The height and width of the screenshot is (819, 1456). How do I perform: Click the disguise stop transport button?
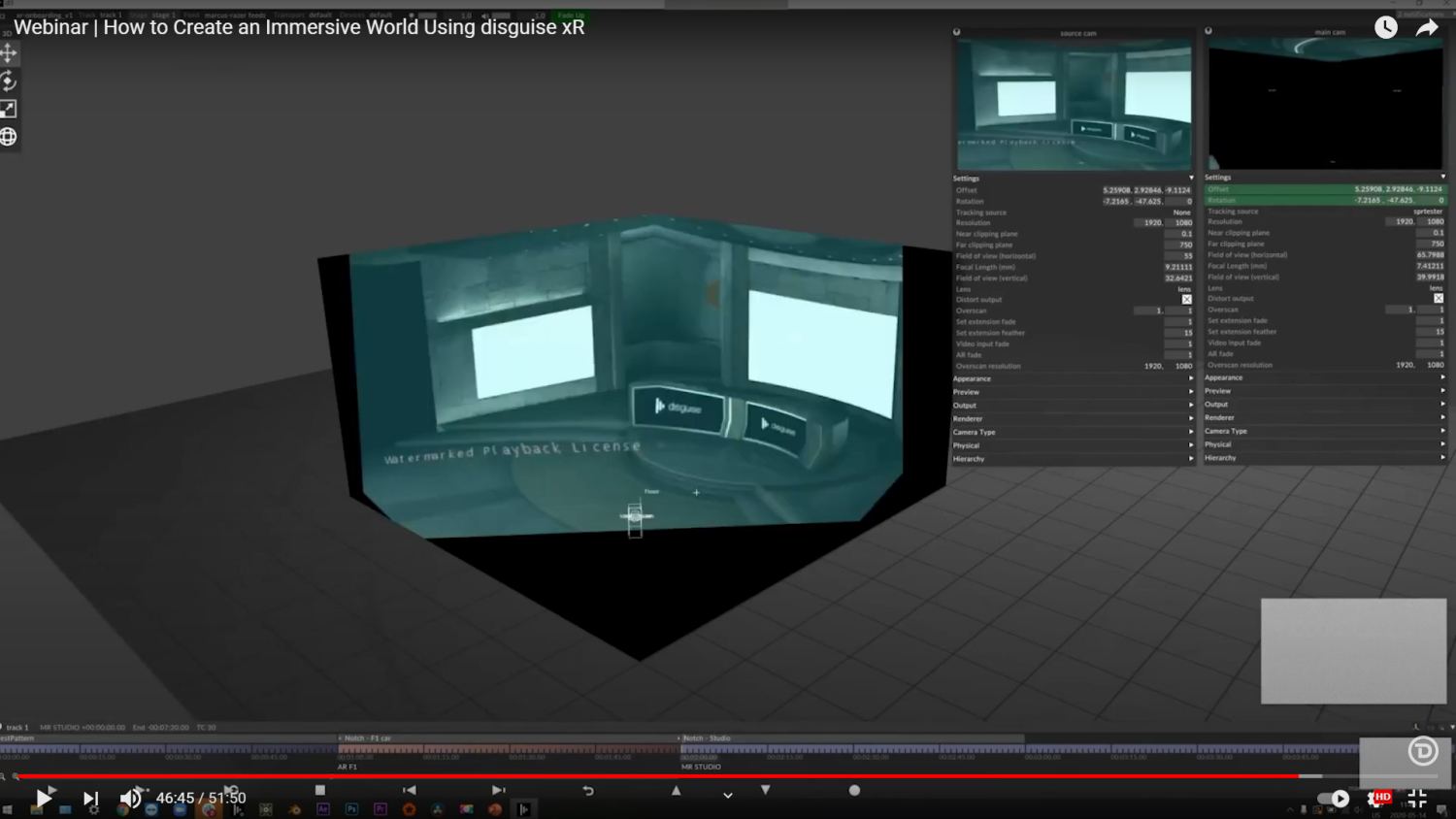coord(320,791)
